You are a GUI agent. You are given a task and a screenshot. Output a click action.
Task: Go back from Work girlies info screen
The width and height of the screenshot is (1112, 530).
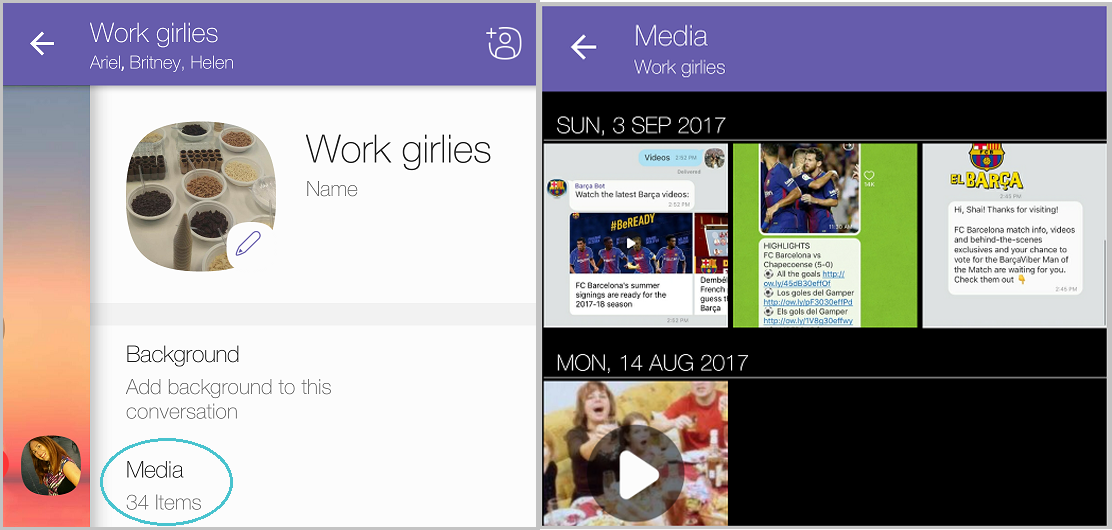coord(42,44)
